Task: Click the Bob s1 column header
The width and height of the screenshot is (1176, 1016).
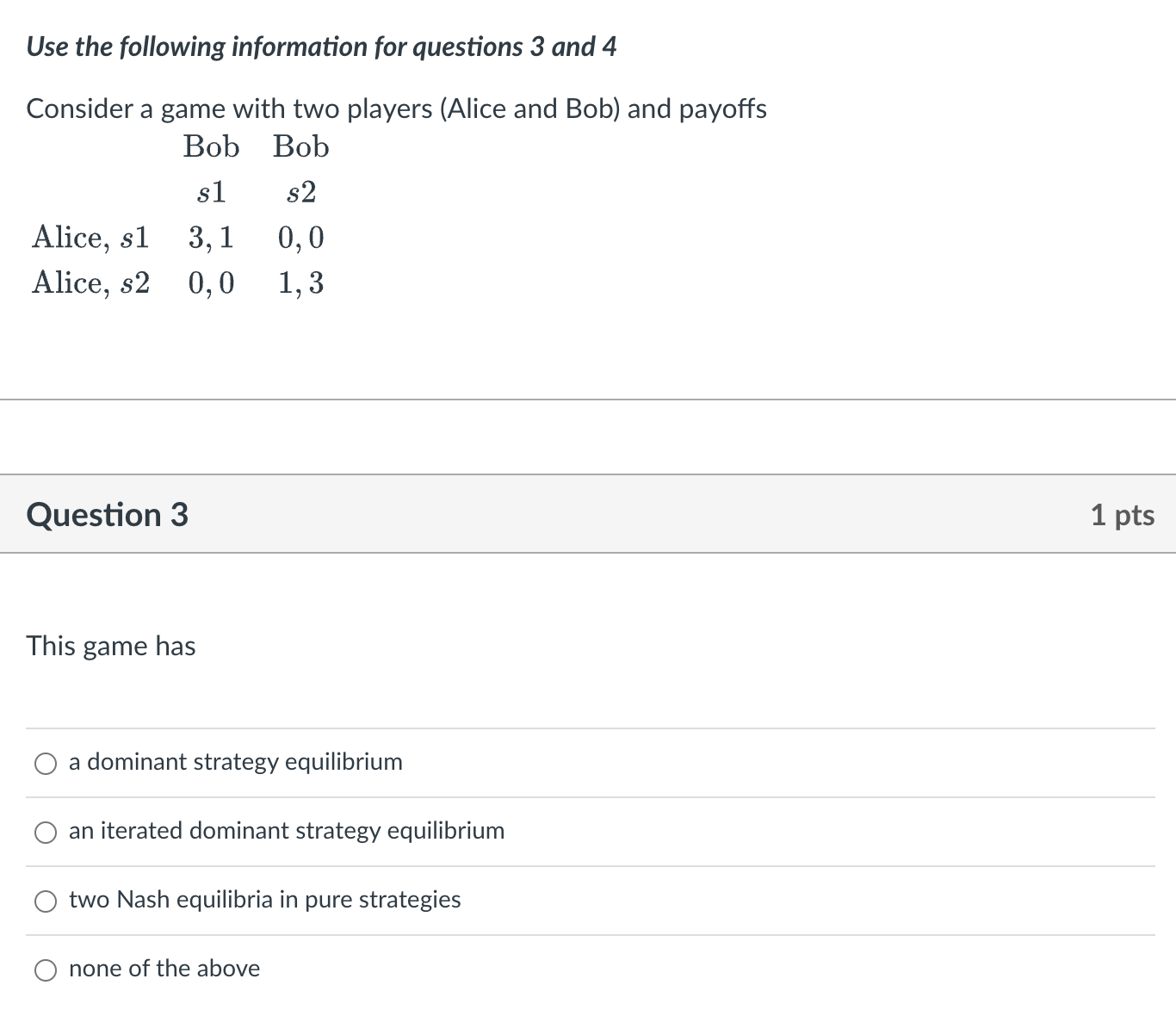Action: [210, 146]
